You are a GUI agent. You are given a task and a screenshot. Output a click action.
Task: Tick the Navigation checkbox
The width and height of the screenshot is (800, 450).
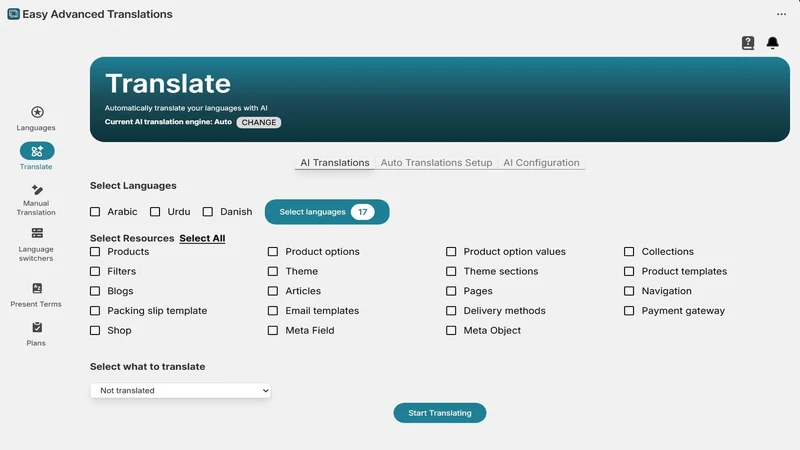[x=629, y=291]
